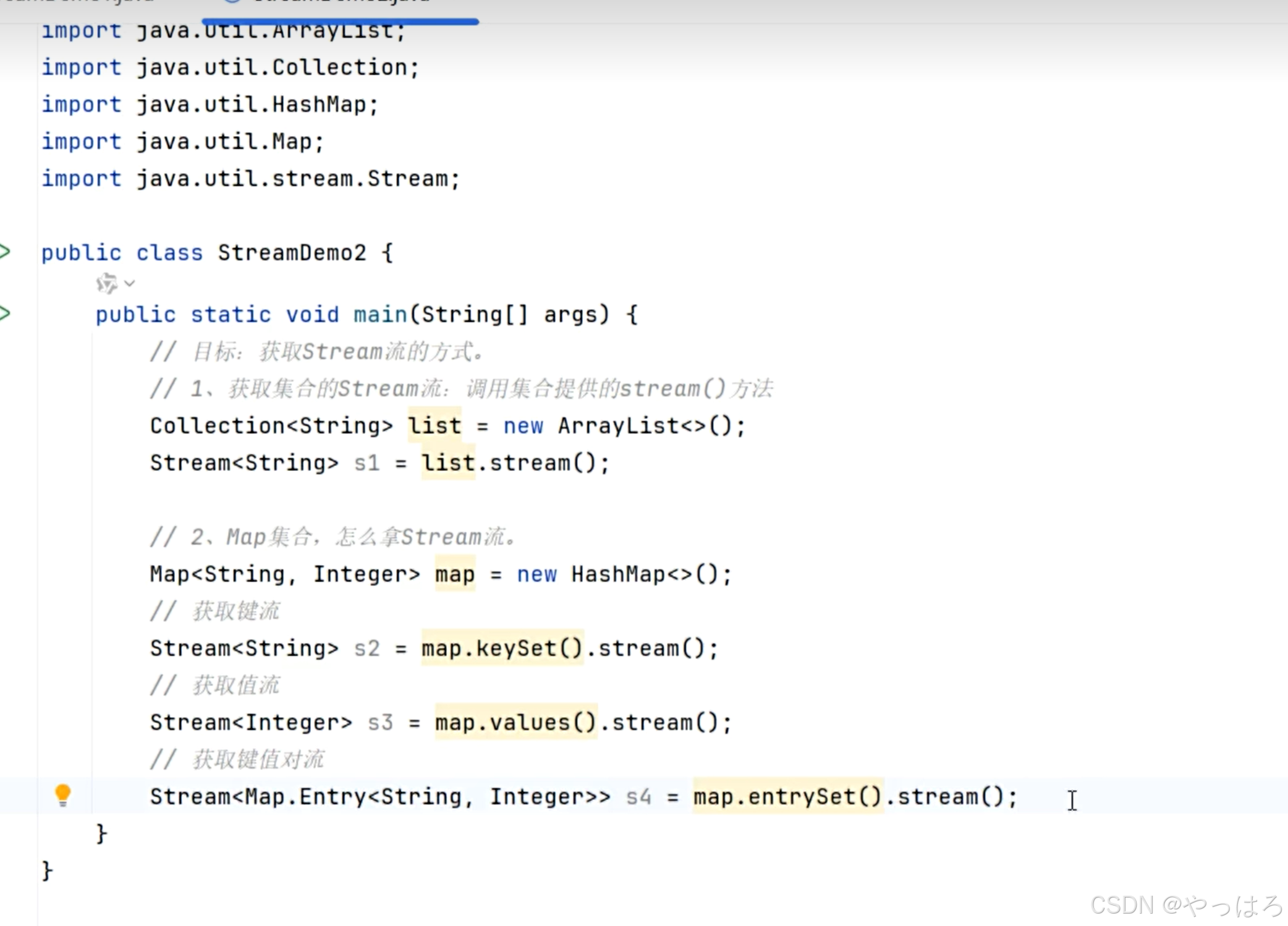Click the AI assistant inlay icon above main
The height and width of the screenshot is (926, 1288).
[x=106, y=284]
